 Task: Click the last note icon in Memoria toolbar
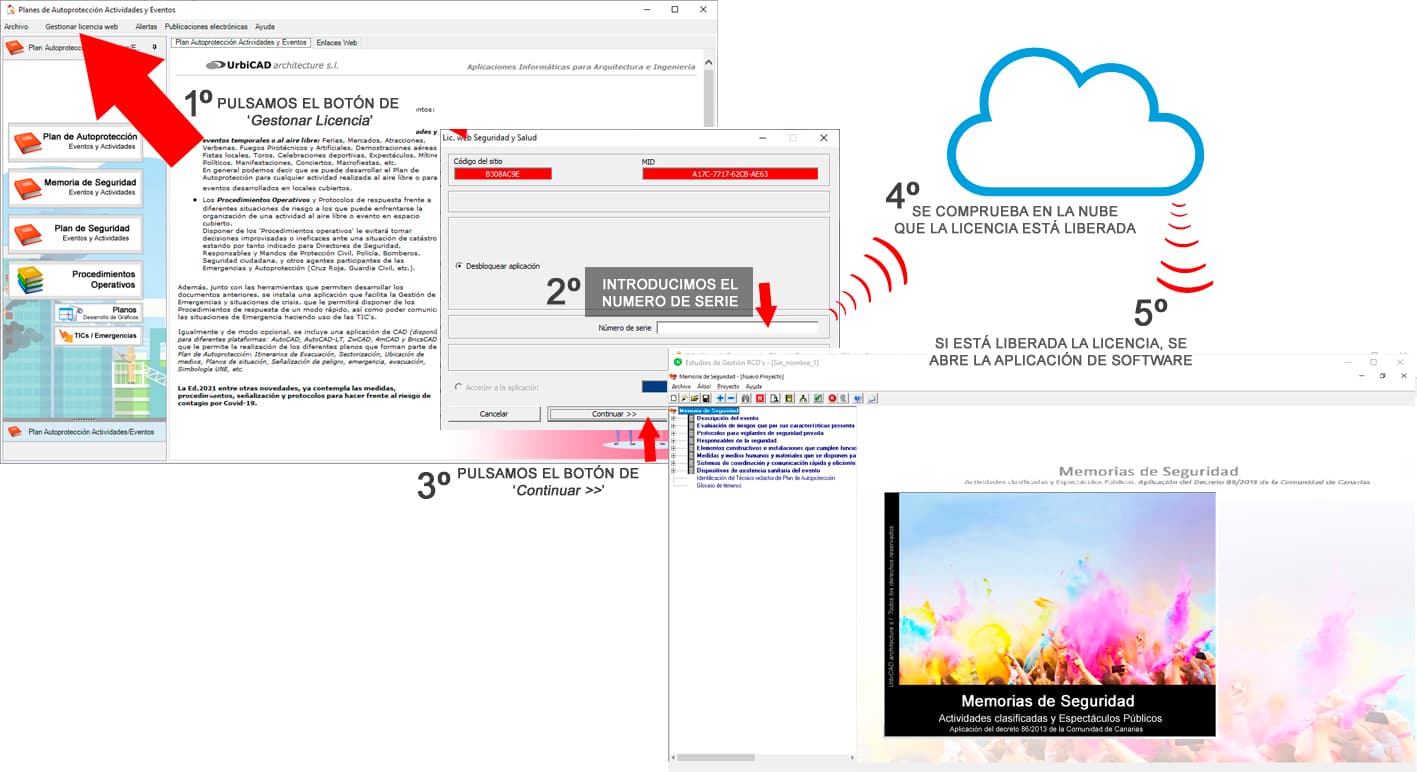click(872, 398)
